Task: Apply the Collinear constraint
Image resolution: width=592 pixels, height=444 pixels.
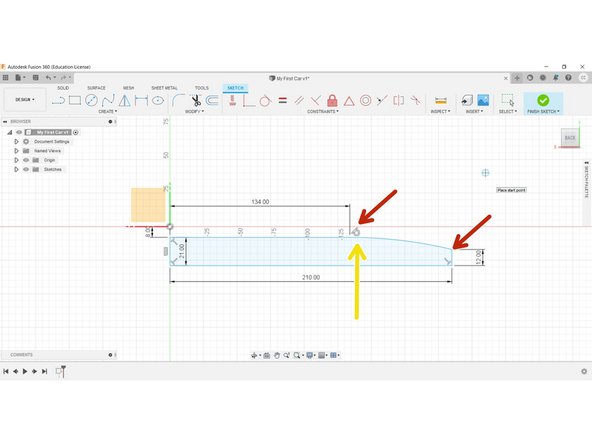Action: (382, 100)
